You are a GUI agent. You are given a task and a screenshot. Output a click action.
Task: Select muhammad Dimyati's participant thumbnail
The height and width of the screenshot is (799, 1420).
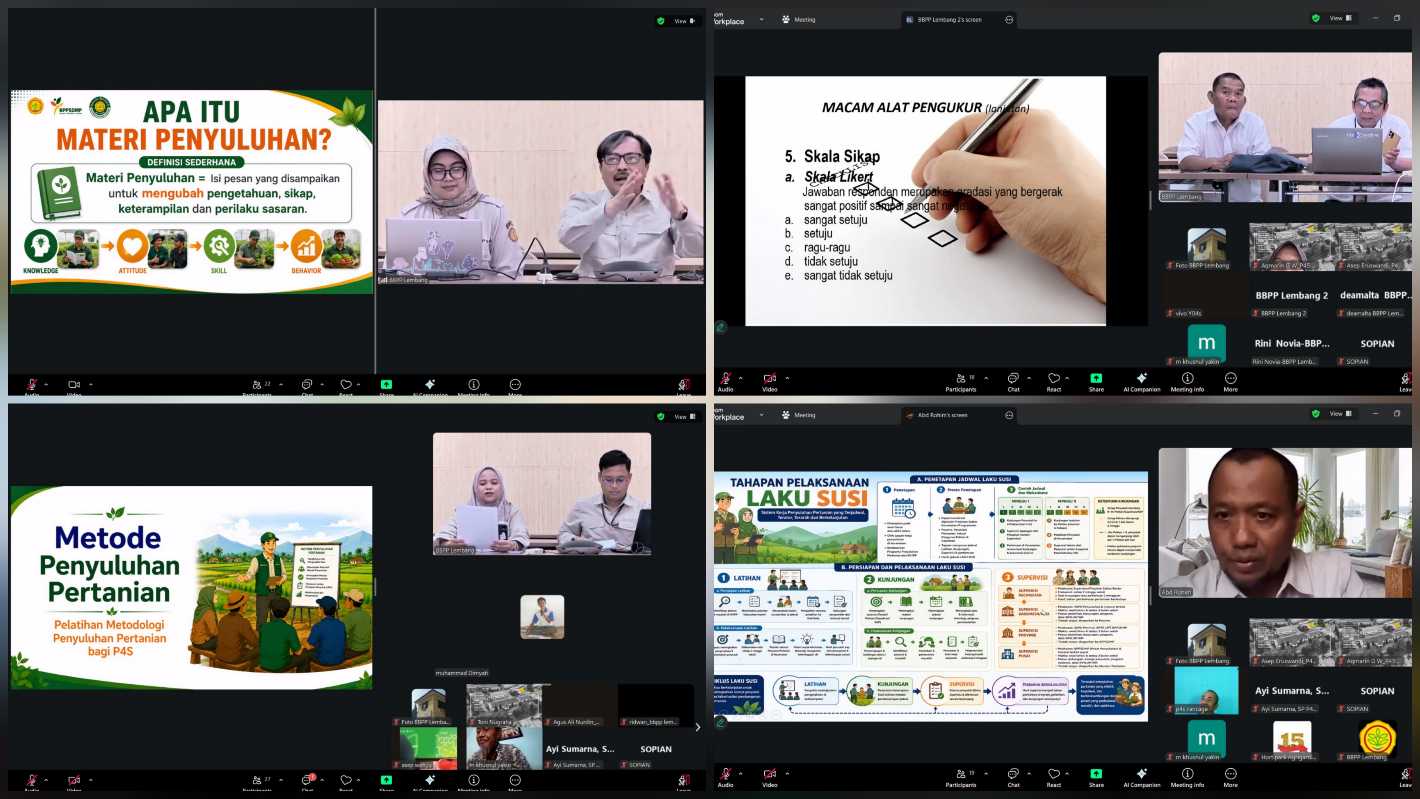[x=542, y=617]
